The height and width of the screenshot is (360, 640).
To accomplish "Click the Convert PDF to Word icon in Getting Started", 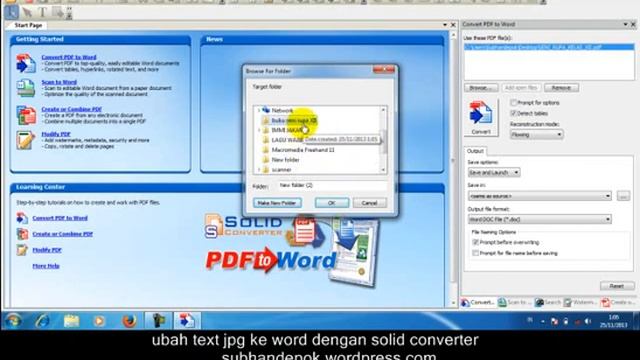I will [x=26, y=64].
